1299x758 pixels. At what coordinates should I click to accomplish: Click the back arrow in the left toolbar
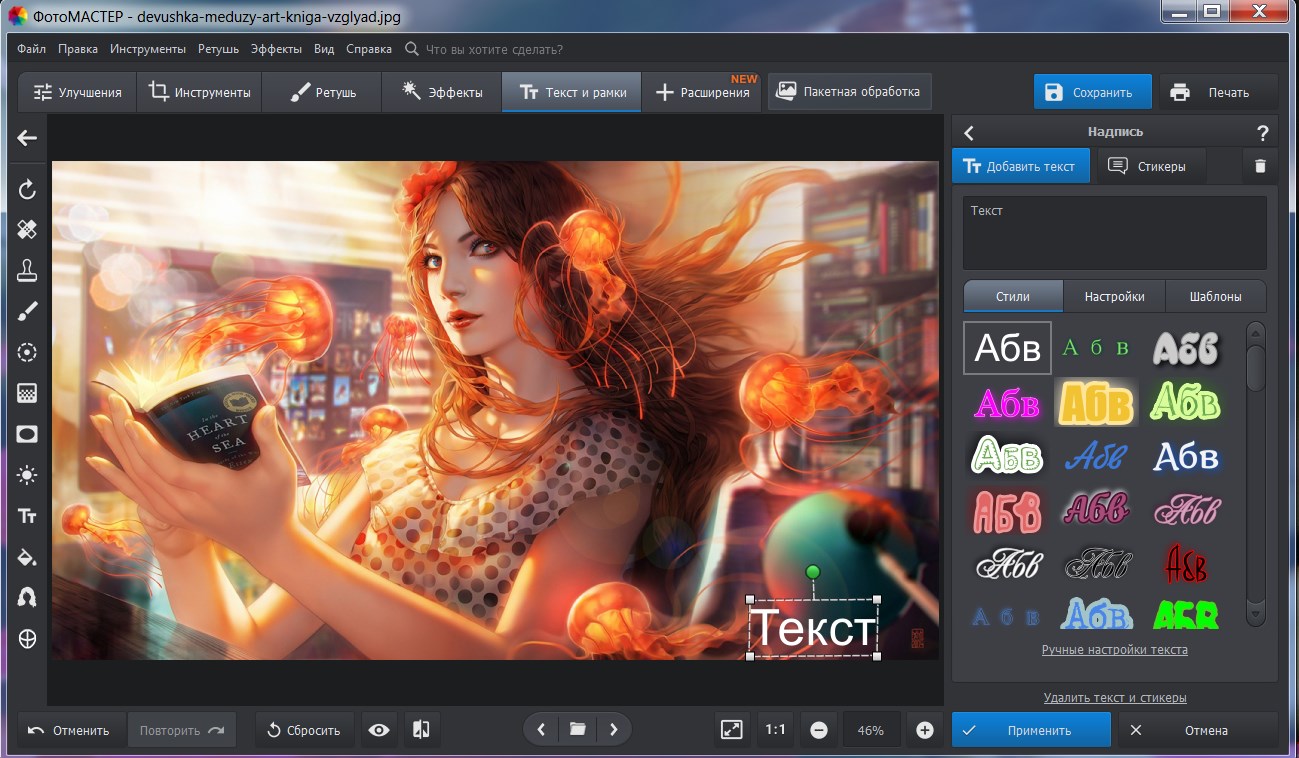click(27, 138)
